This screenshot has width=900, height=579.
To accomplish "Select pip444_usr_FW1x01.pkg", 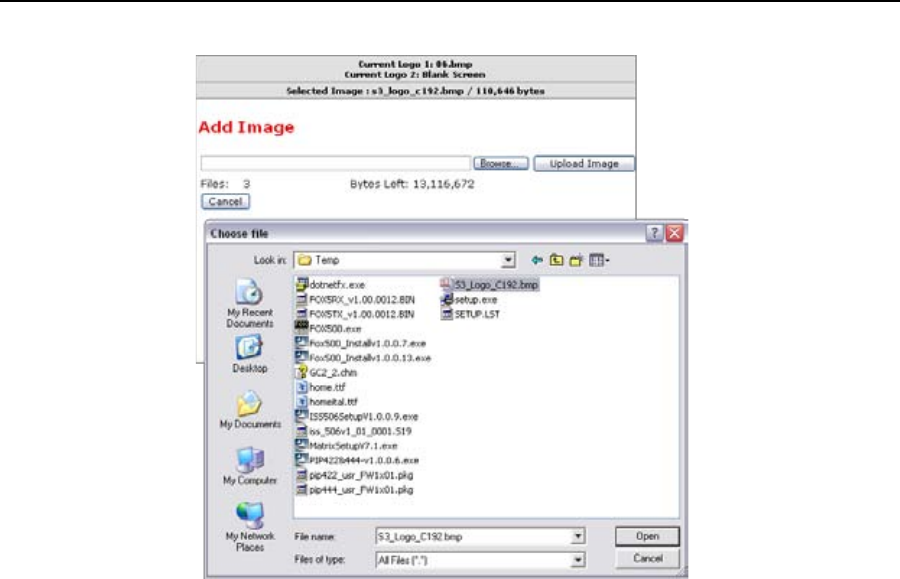I will click(355, 490).
